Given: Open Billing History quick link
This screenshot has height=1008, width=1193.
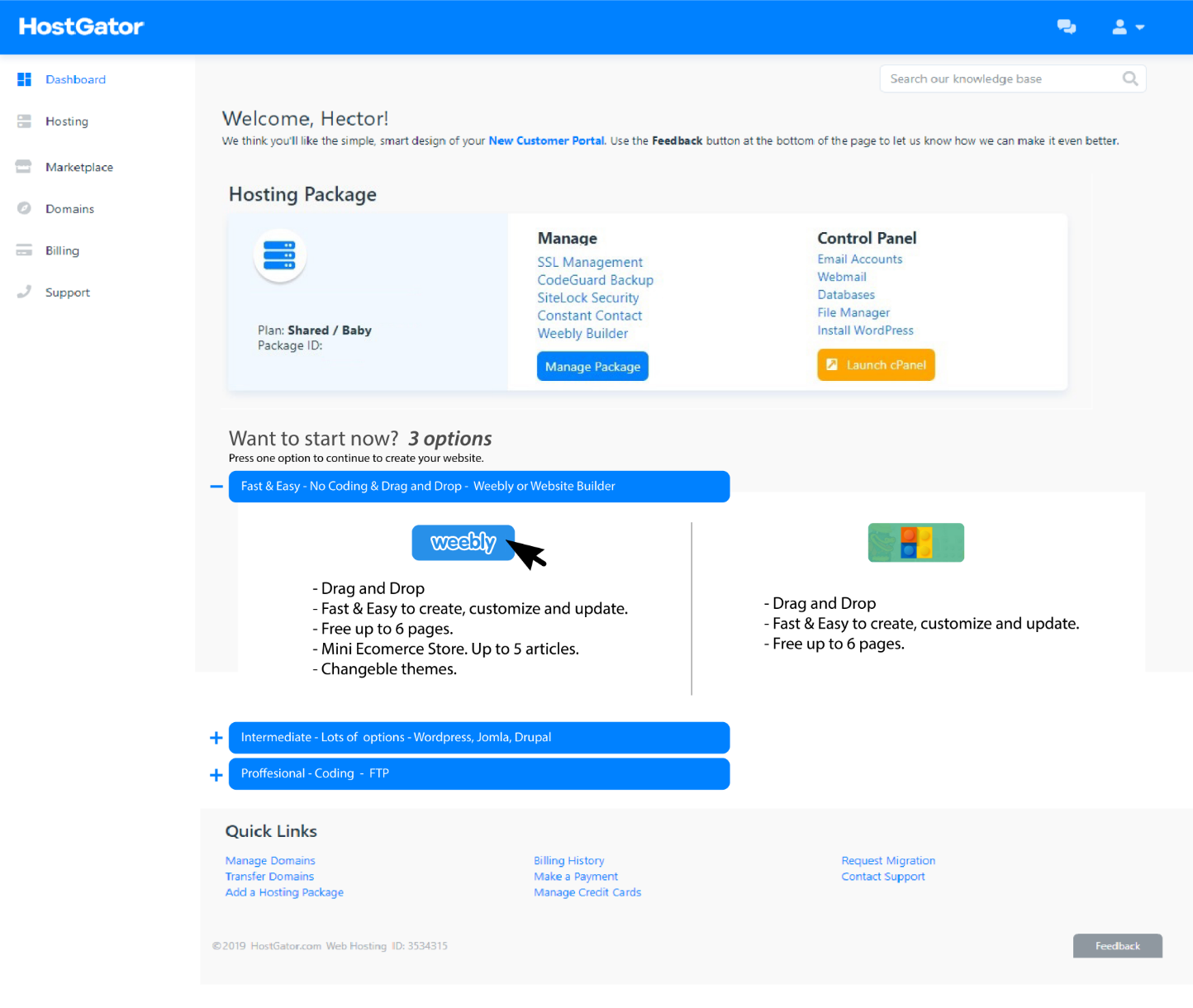Looking at the screenshot, I should pos(568,860).
